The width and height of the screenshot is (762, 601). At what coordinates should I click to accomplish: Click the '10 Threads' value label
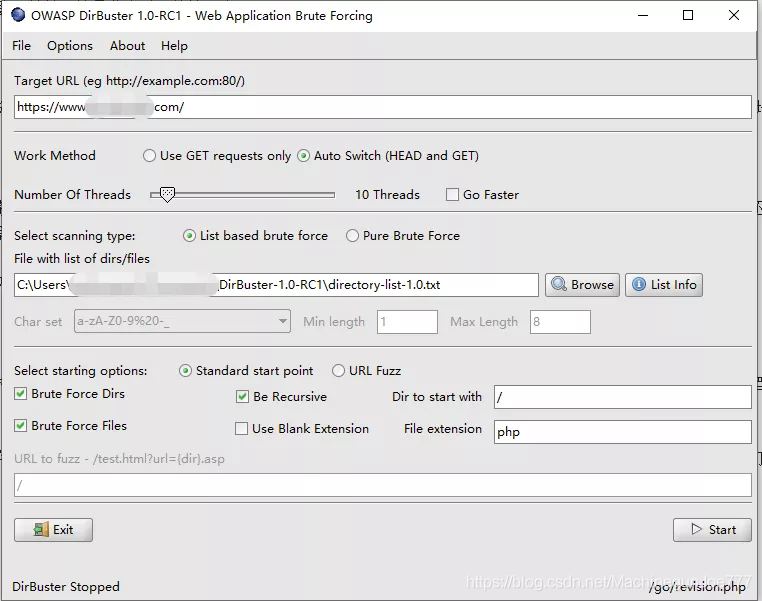pyautogui.click(x=387, y=195)
